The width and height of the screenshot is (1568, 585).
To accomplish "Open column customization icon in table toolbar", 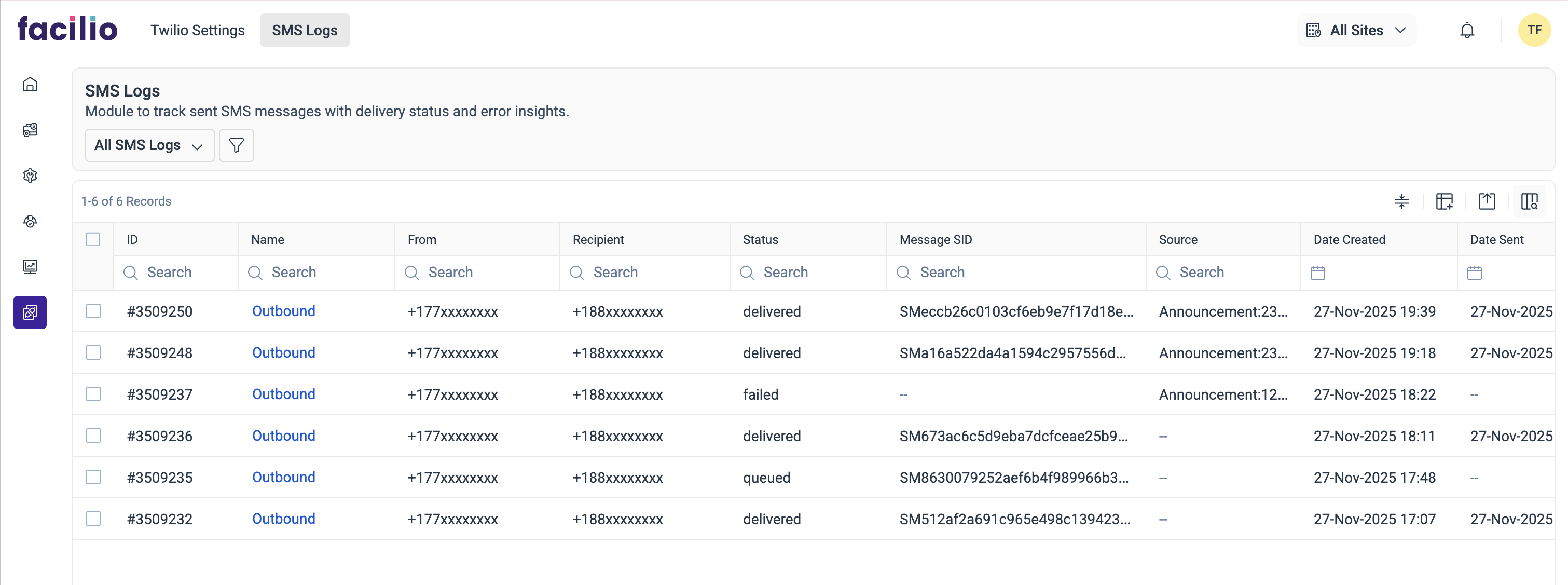I will 1444,201.
